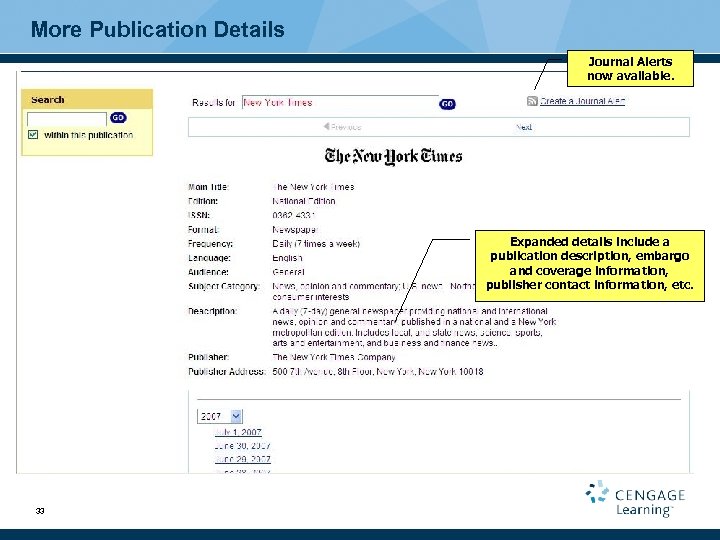The height and width of the screenshot is (540, 720).
Task: Click the Format value Newspaper
Action: (x=295, y=229)
